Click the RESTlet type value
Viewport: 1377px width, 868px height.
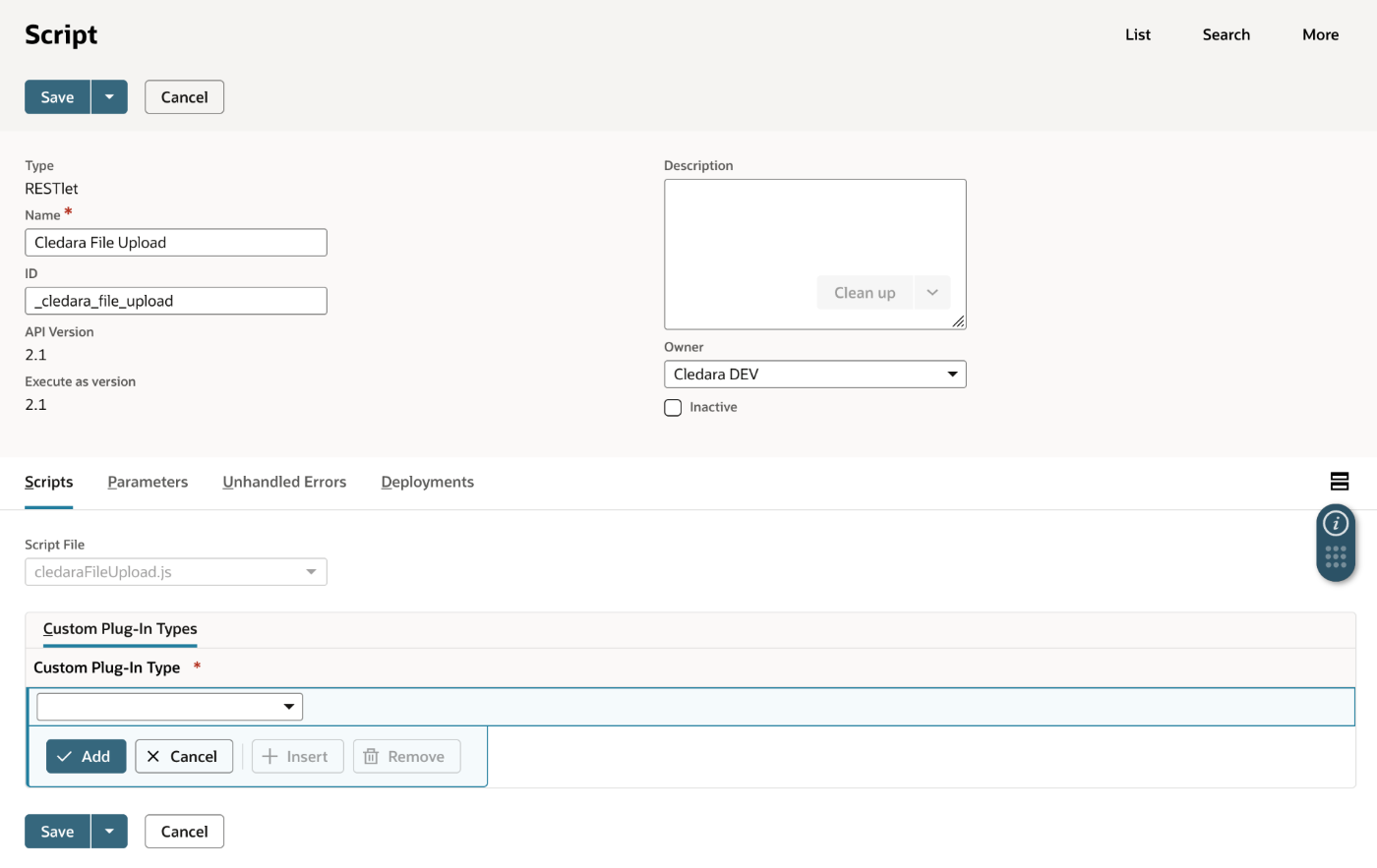[51, 189]
